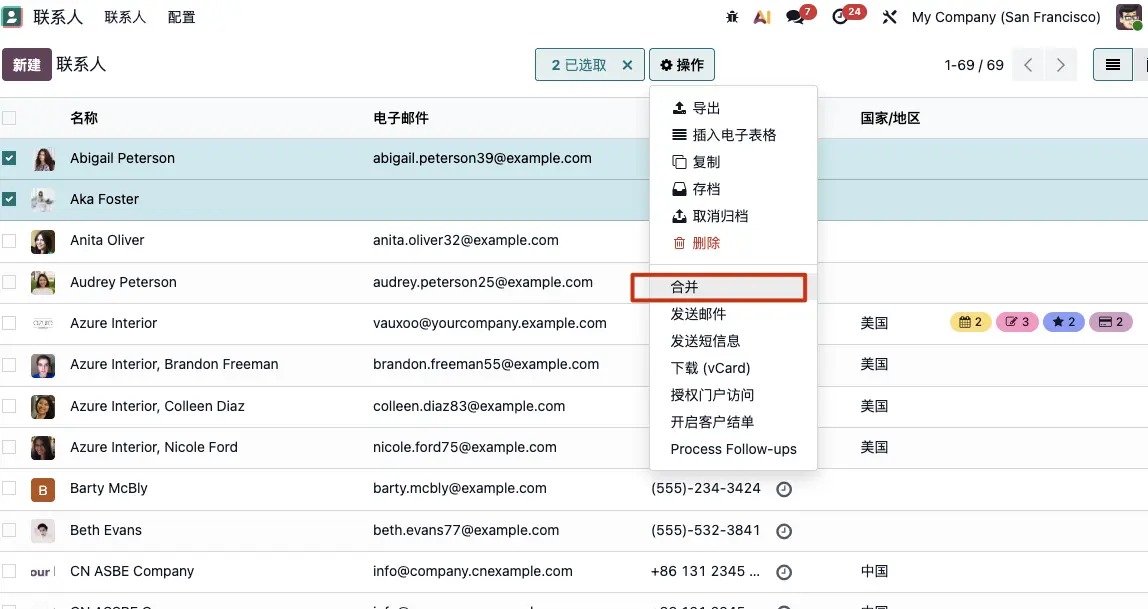Viewport: 1148px width, 609px height.
Task: Open the 操作 actions dropdown
Action: 682,64
